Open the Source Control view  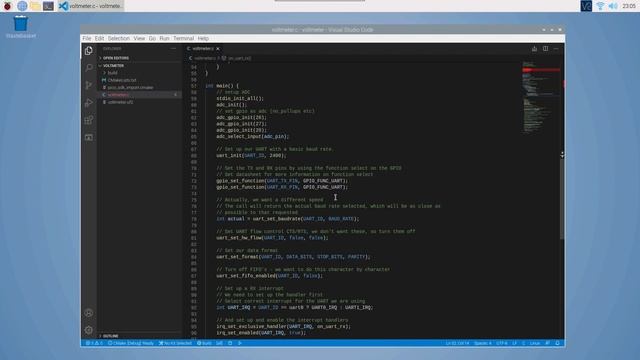tap(89, 85)
